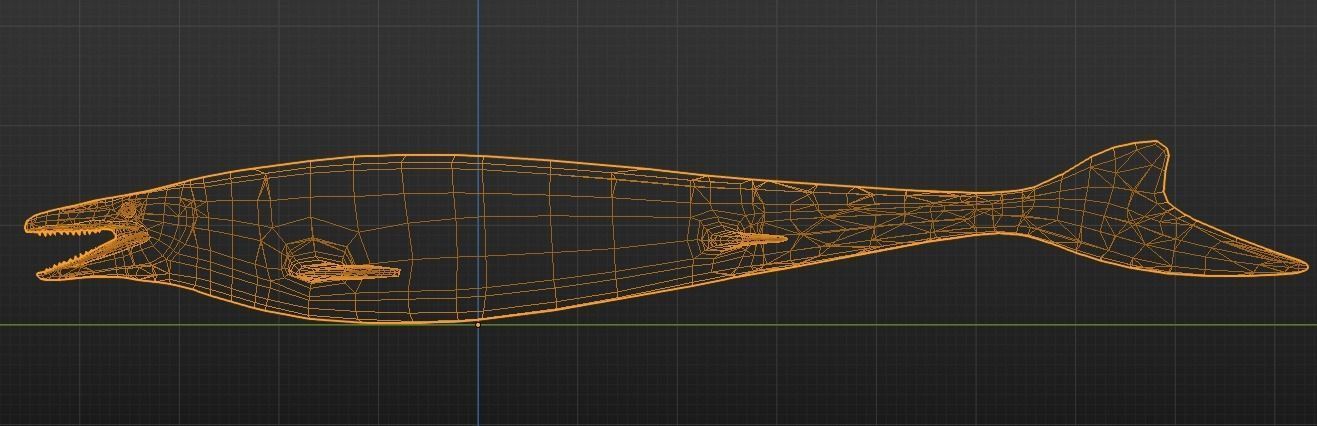Viewport: 1317px width, 426px height.
Task: Click the eye on the creature's head
Action: [129, 210]
